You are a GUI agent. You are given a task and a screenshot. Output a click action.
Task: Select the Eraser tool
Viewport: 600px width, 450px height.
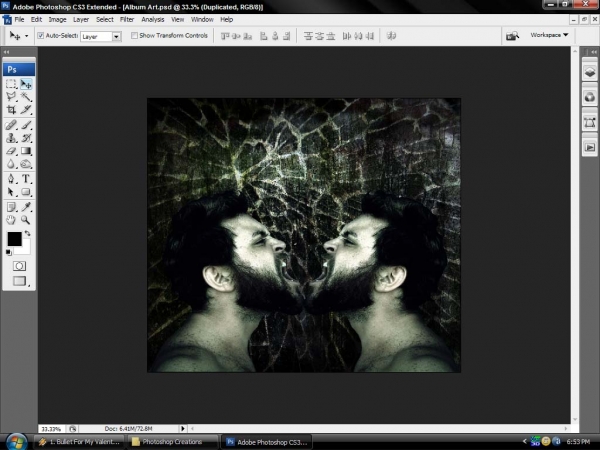tap(11, 151)
